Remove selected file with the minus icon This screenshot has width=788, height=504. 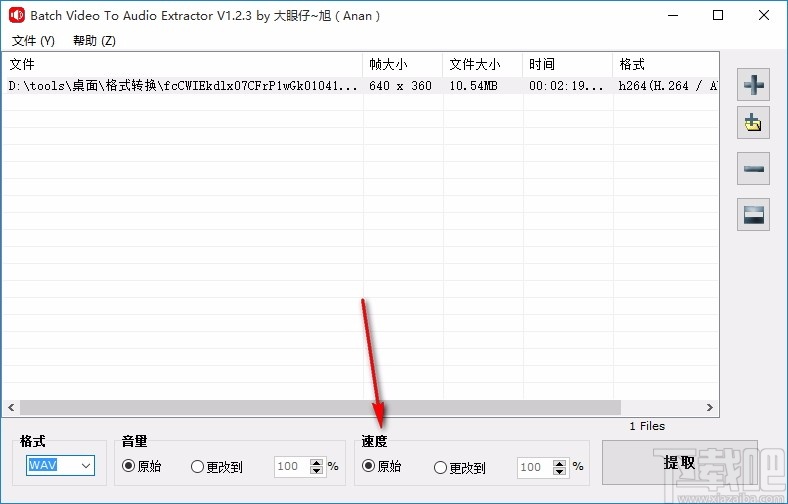point(753,168)
